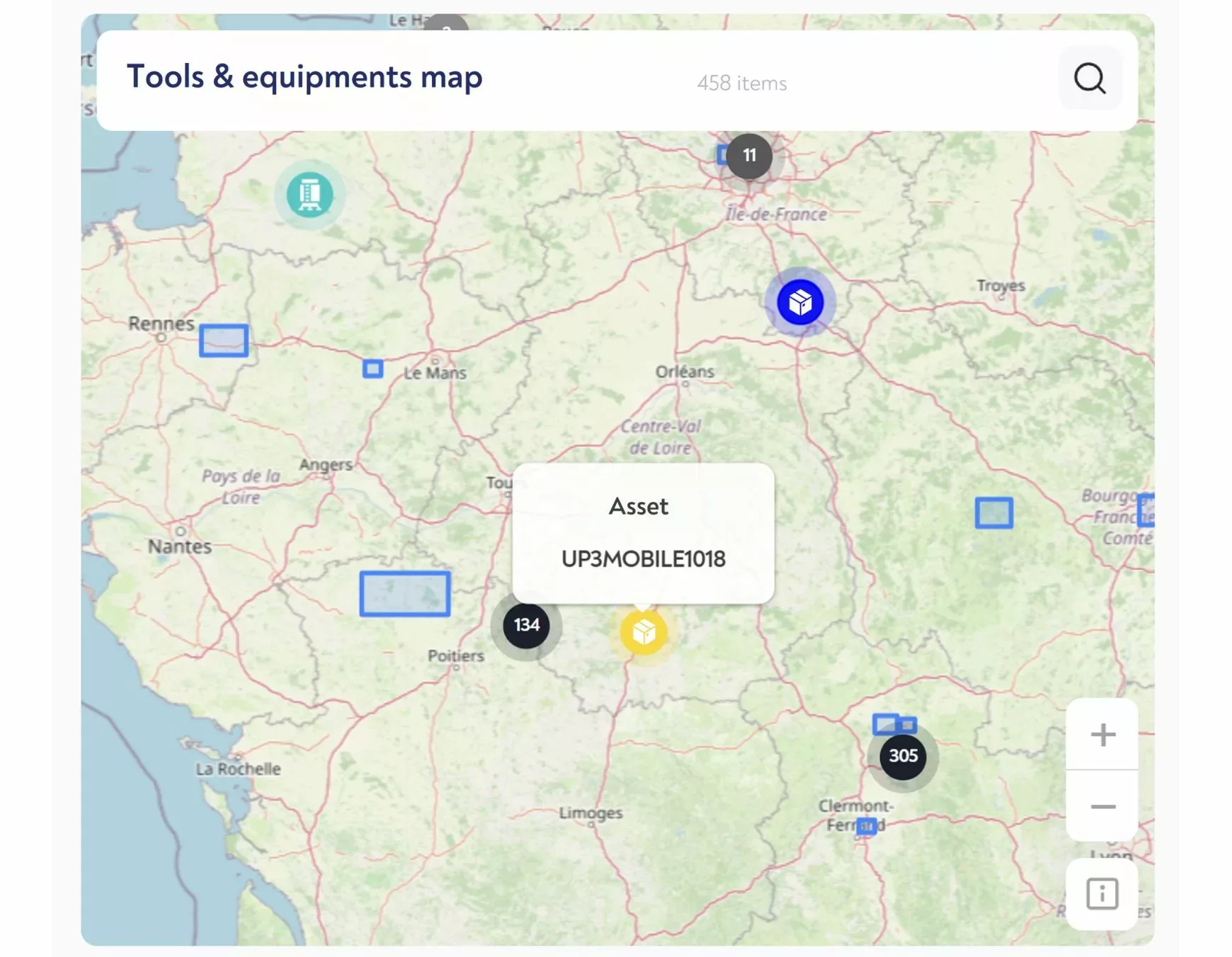Click the Tools & equipments map title
Screen dimensions: 1232x957
point(304,76)
